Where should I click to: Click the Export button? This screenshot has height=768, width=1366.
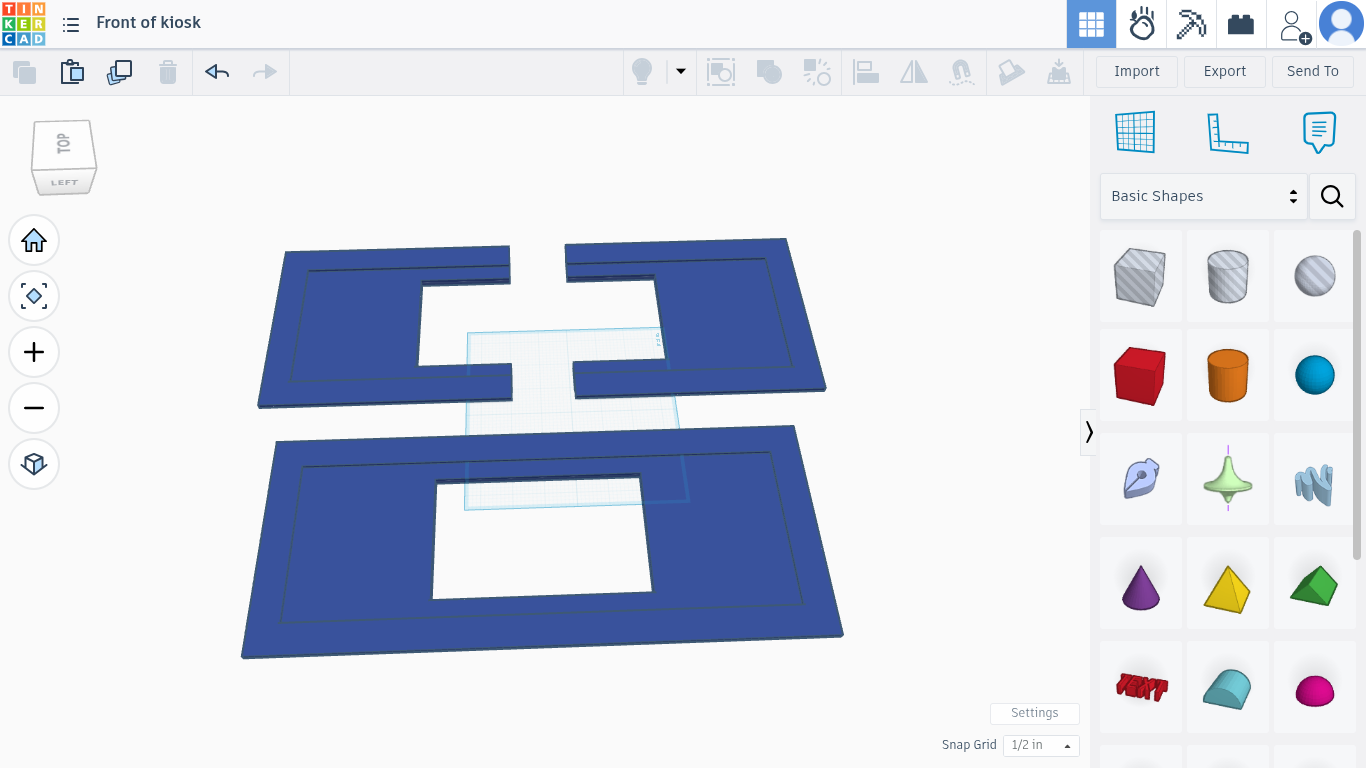[x=1225, y=71]
